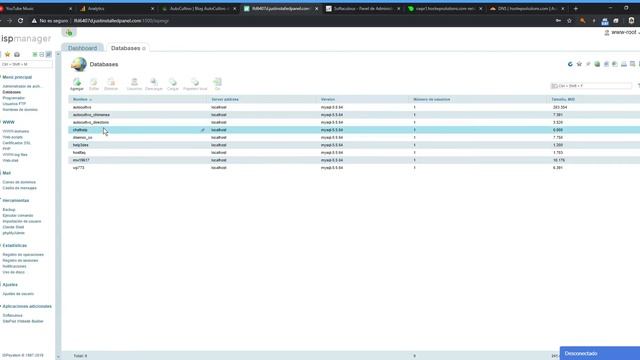Sort by the Server address column header
640x360 pixels.
click(x=225, y=99)
